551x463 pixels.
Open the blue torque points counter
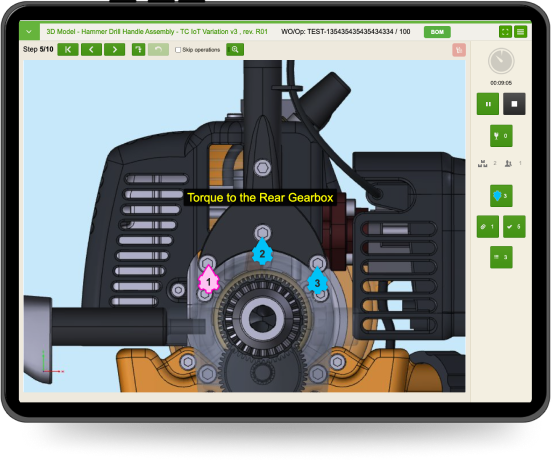pos(501,196)
